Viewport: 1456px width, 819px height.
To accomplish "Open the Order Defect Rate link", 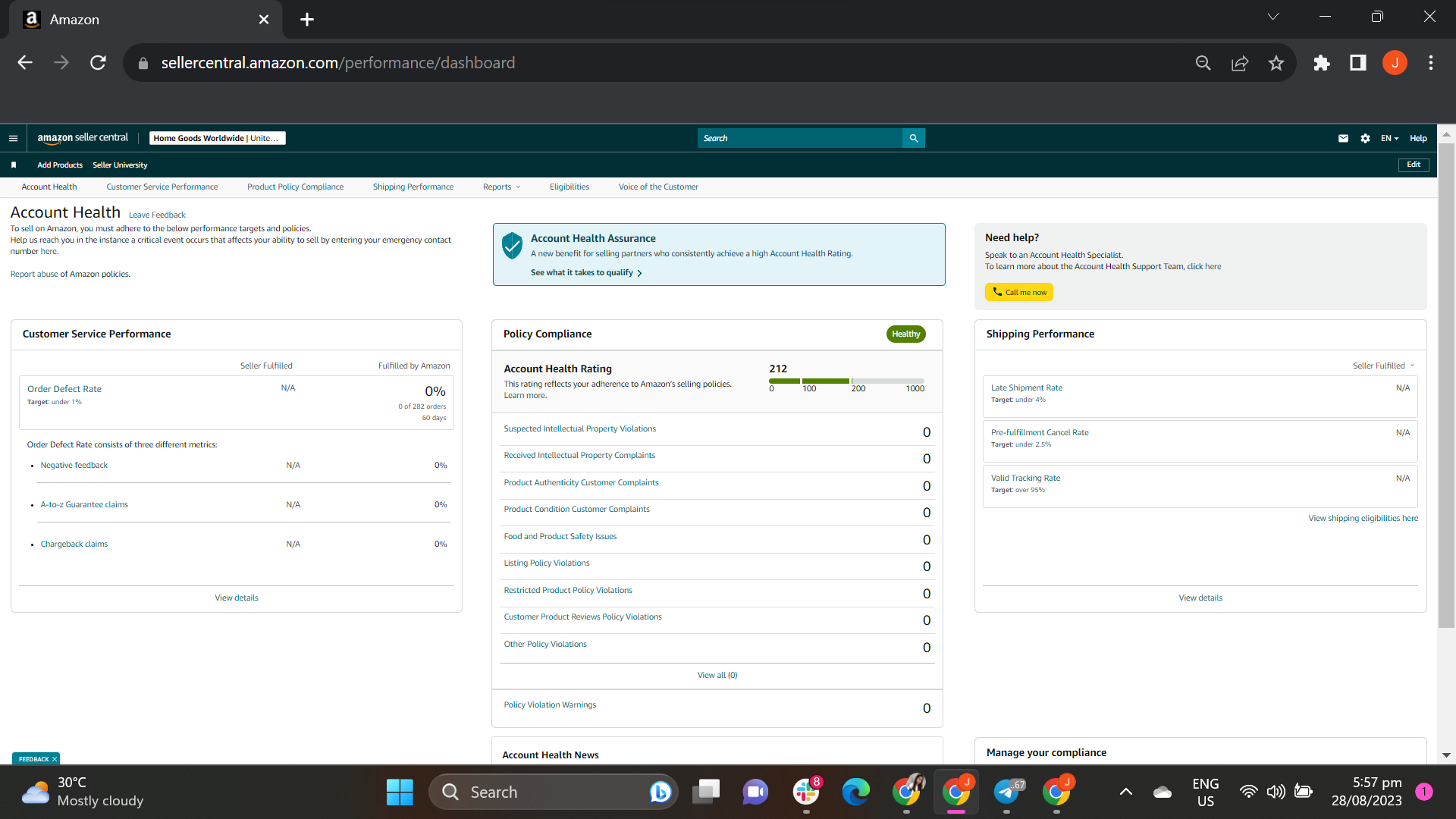I will point(64,389).
